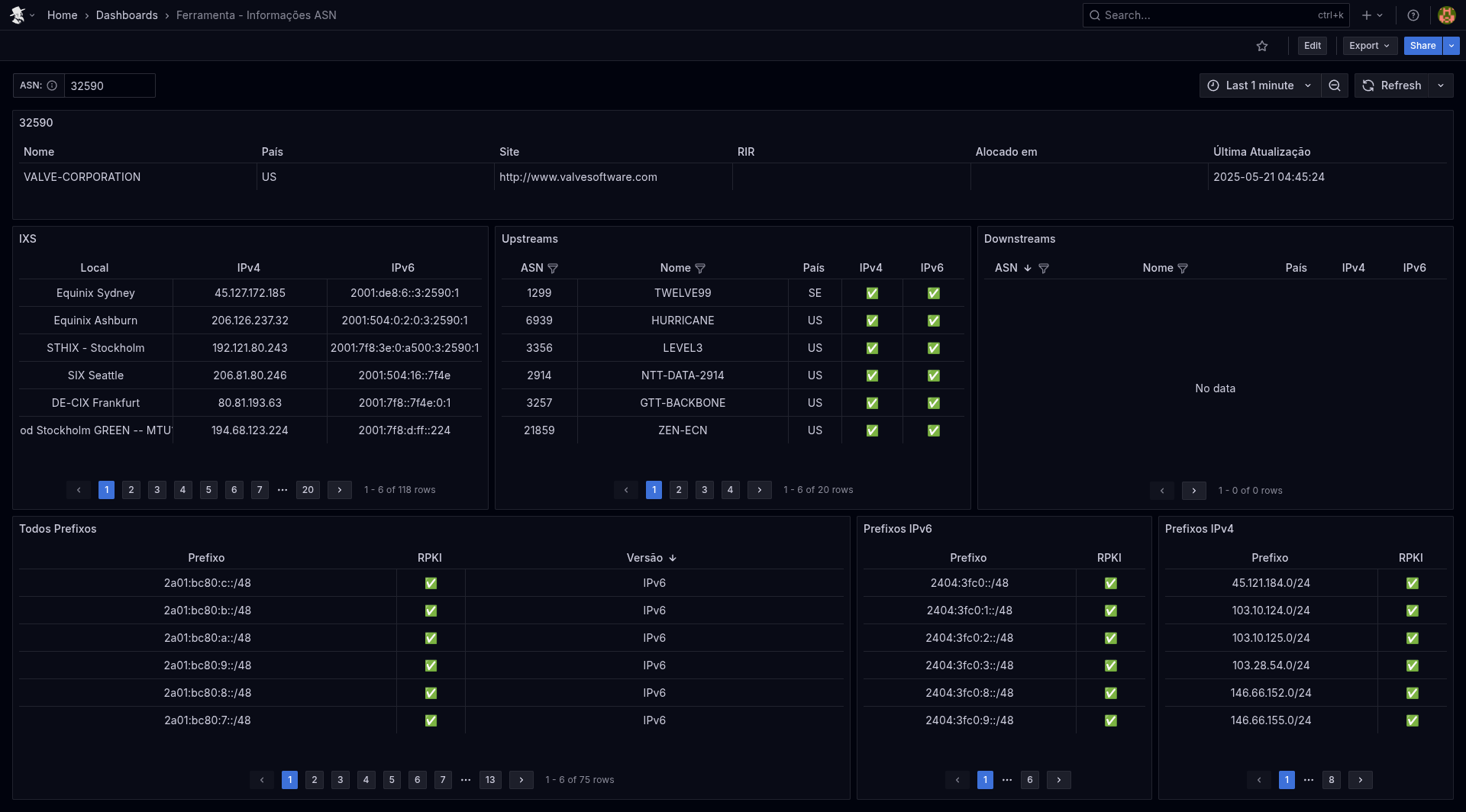Expand the Share options arrow
Image resolution: width=1466 pixels, height=812 pixels.
[x=1451, y=46]
